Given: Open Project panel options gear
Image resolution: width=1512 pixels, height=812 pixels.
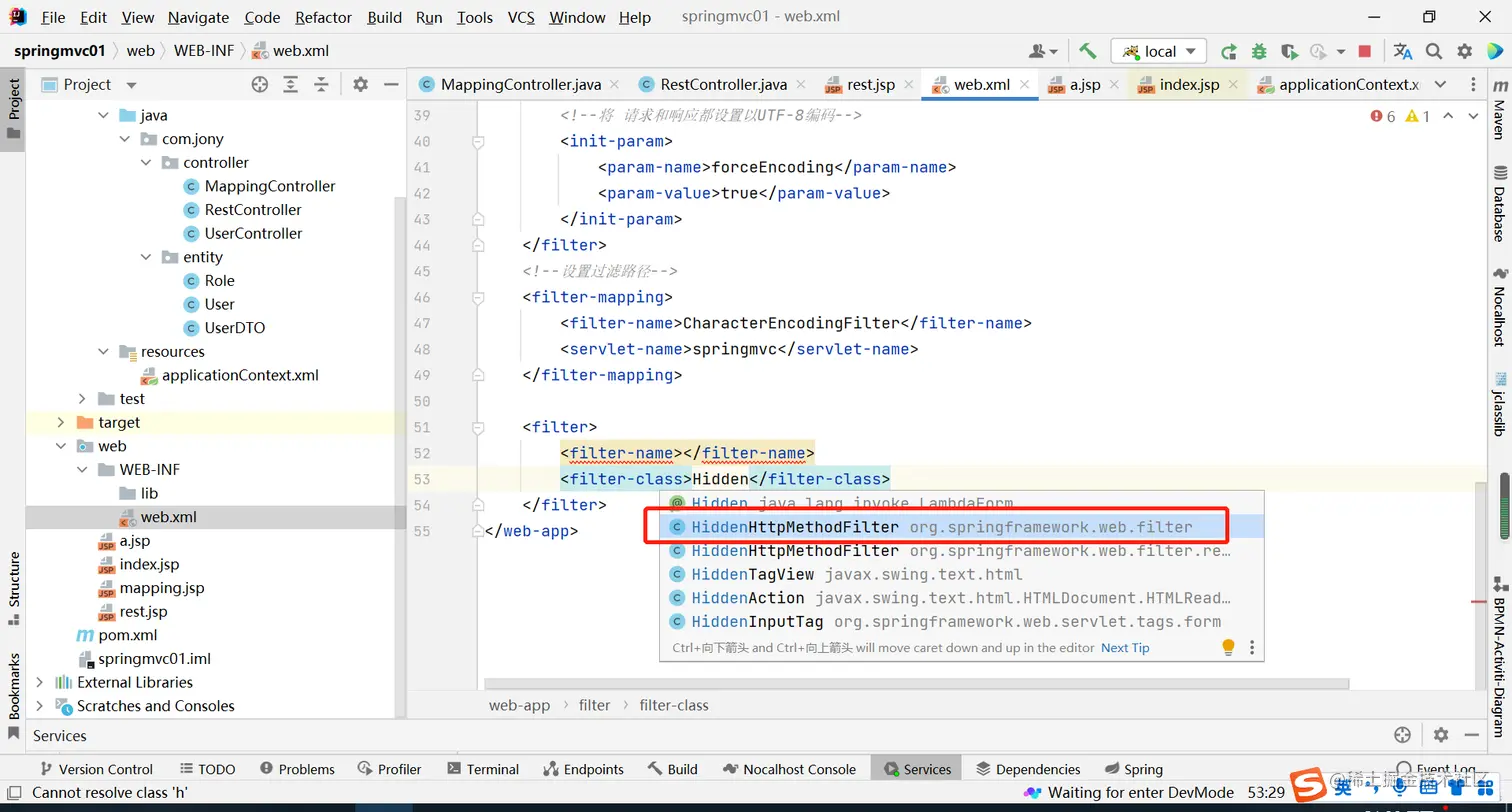Looking at the screenshot, I should (361, 85).
